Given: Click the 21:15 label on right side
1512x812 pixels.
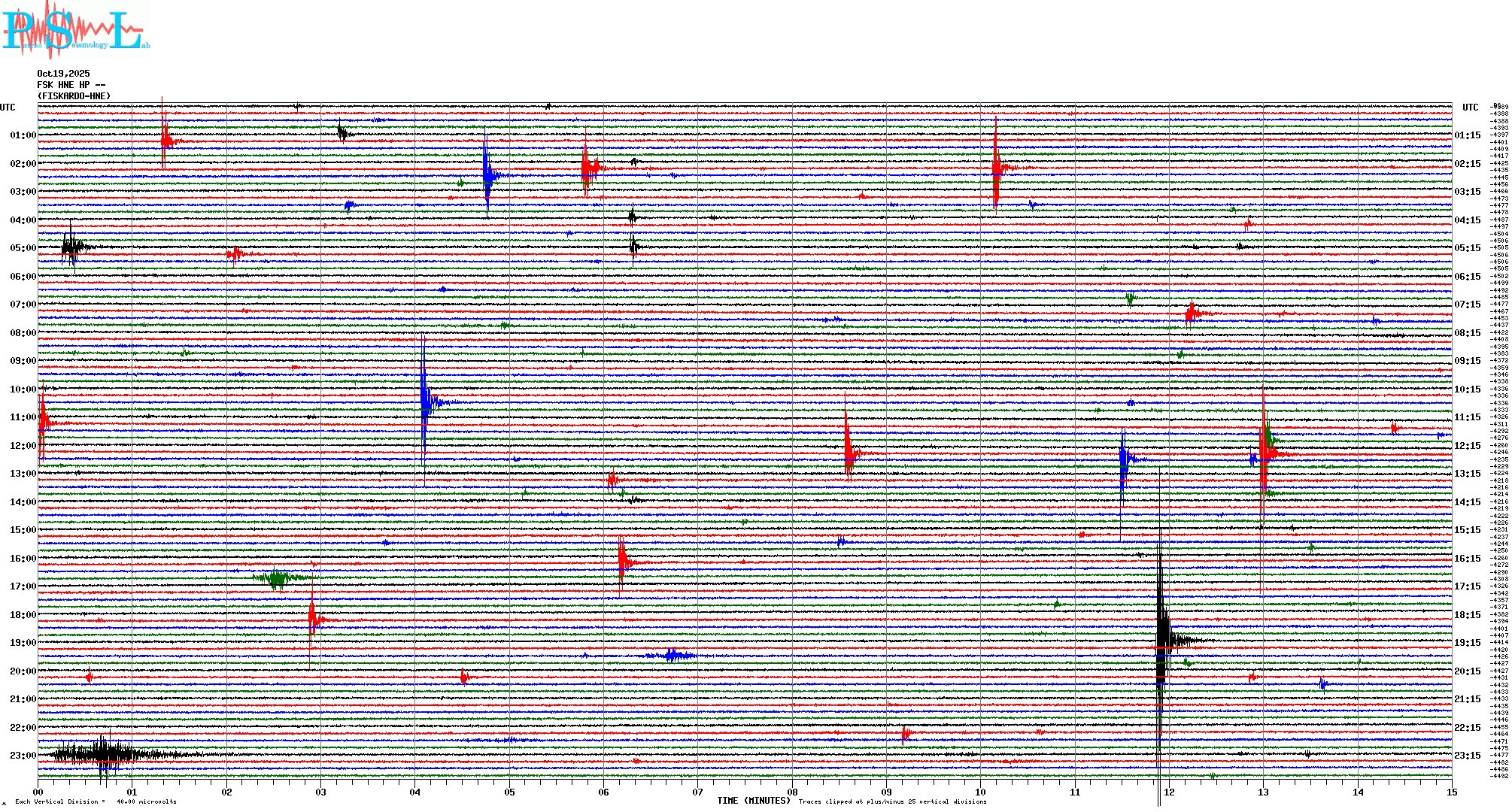Looking at the screenshot, I should pyautogui.click(x=1467, y=699).
